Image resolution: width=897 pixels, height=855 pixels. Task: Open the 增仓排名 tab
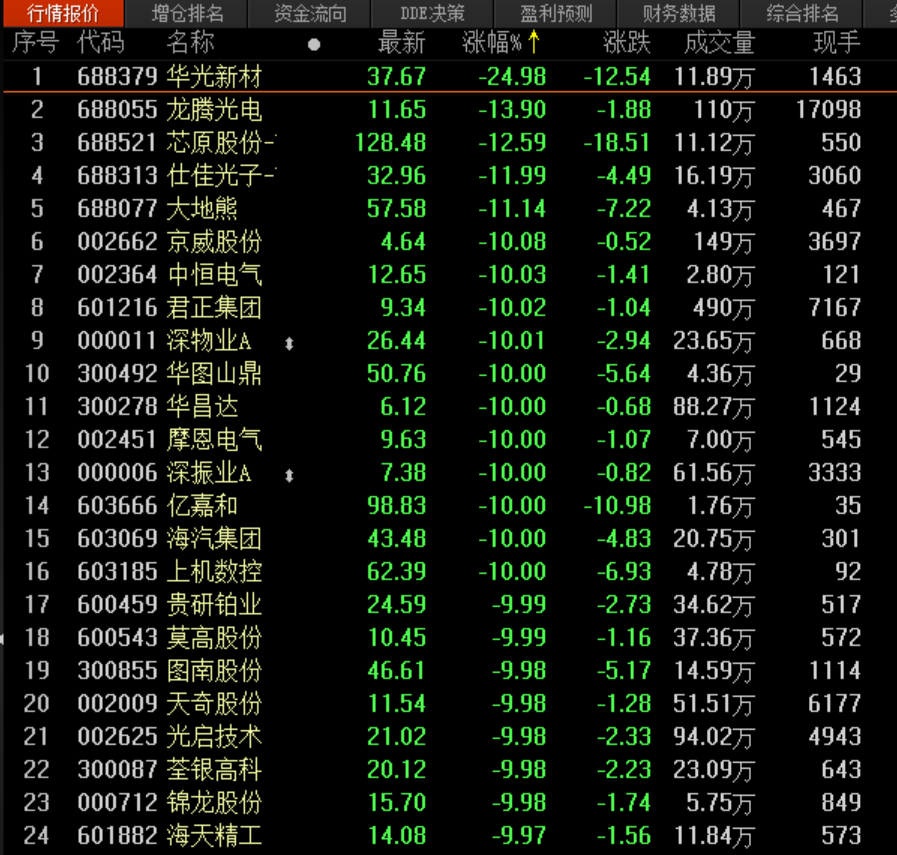187,13
